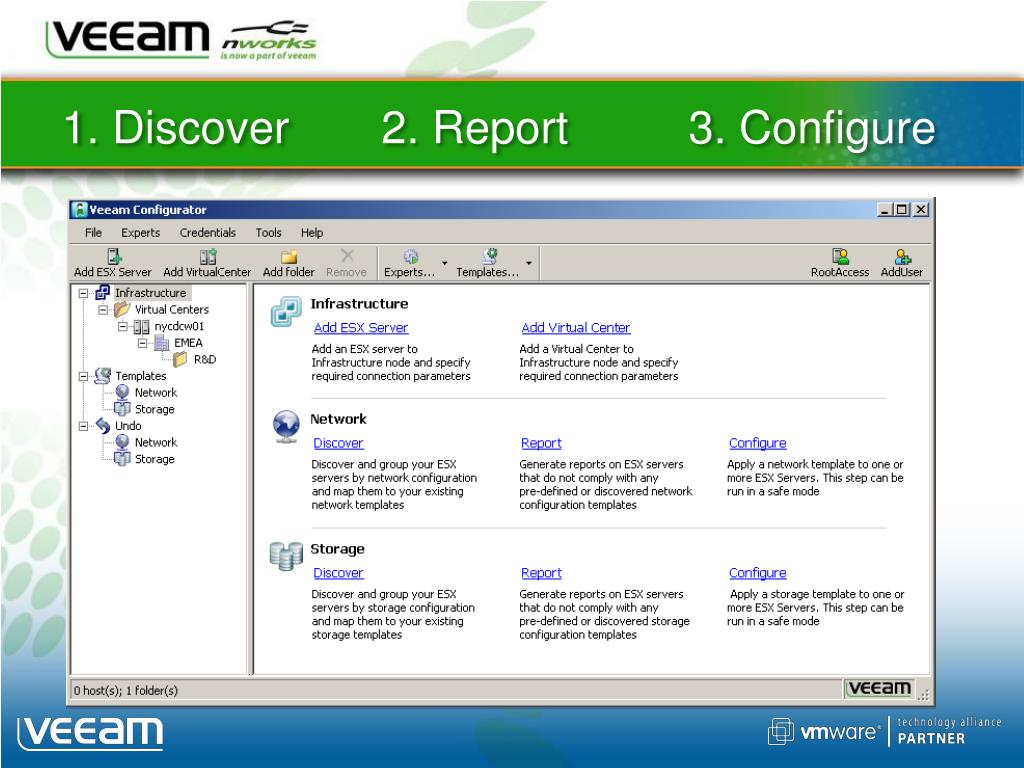Image resolution: width=1024 pixels, height=768 pixels.
Task: Click the Storage Configure link
Action: pos(758,573)
